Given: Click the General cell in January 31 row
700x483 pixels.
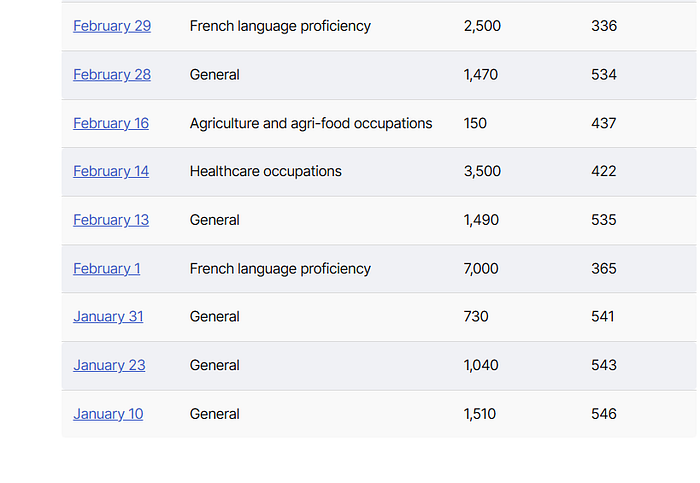Looking at the screenshot, I should 214,316.
